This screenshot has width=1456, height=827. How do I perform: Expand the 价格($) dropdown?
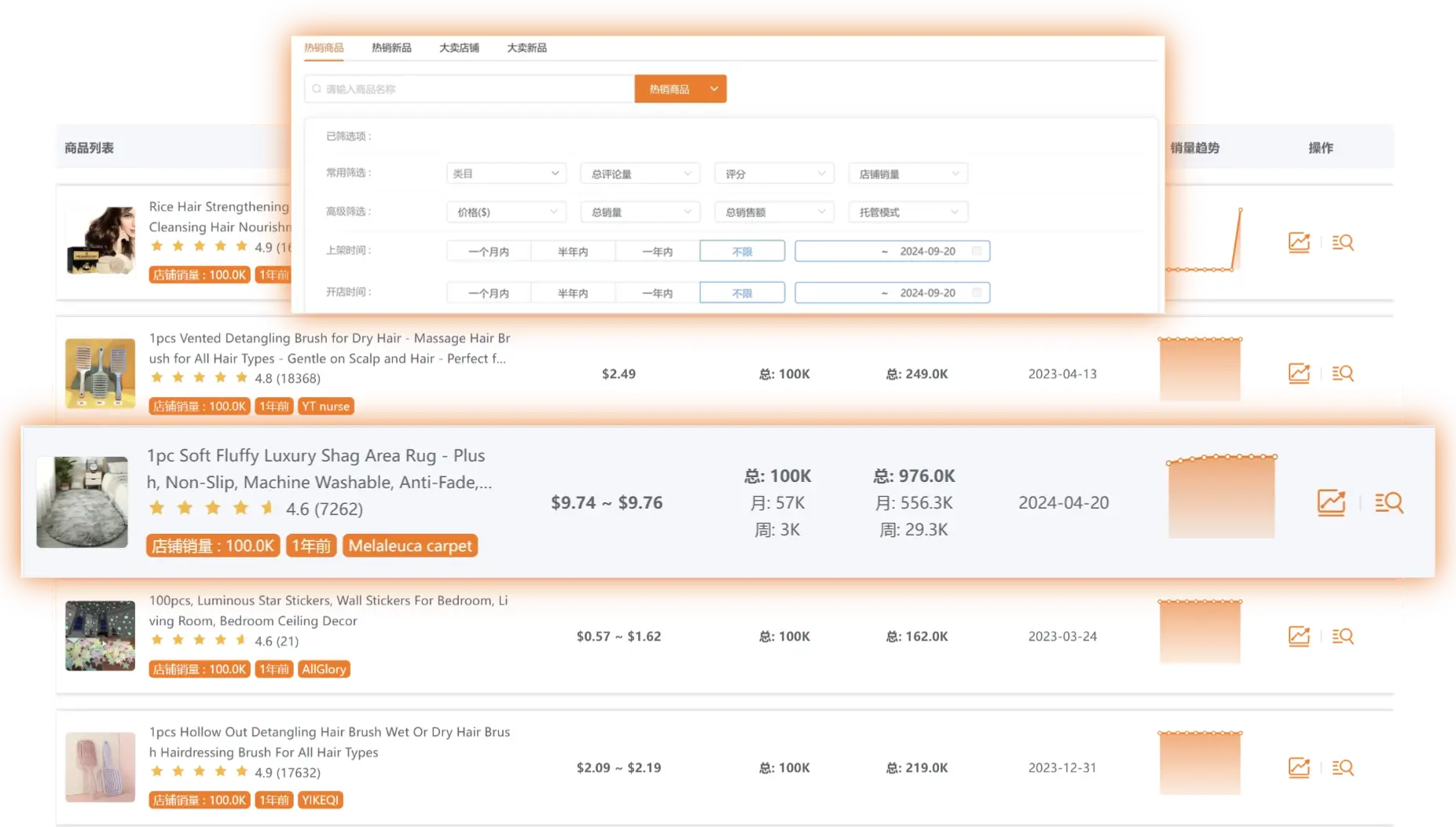(x=506, y=212)
